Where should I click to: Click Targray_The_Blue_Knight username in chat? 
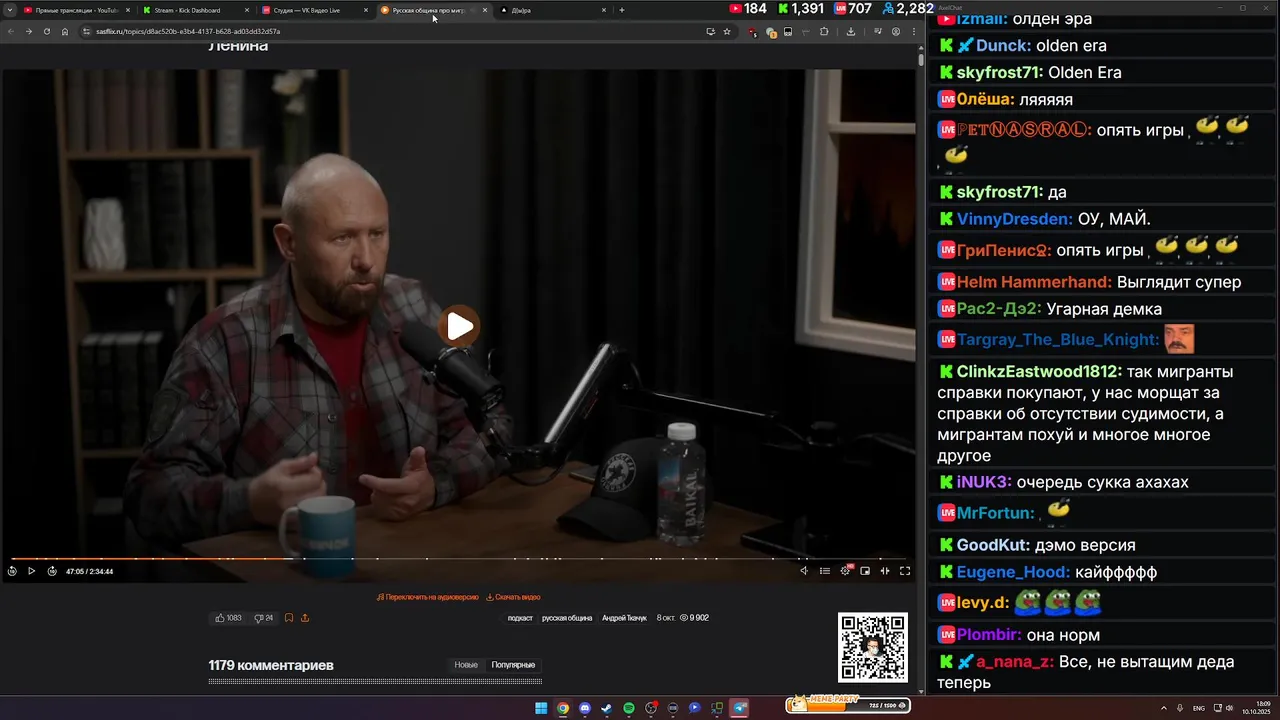(1058, 340)
